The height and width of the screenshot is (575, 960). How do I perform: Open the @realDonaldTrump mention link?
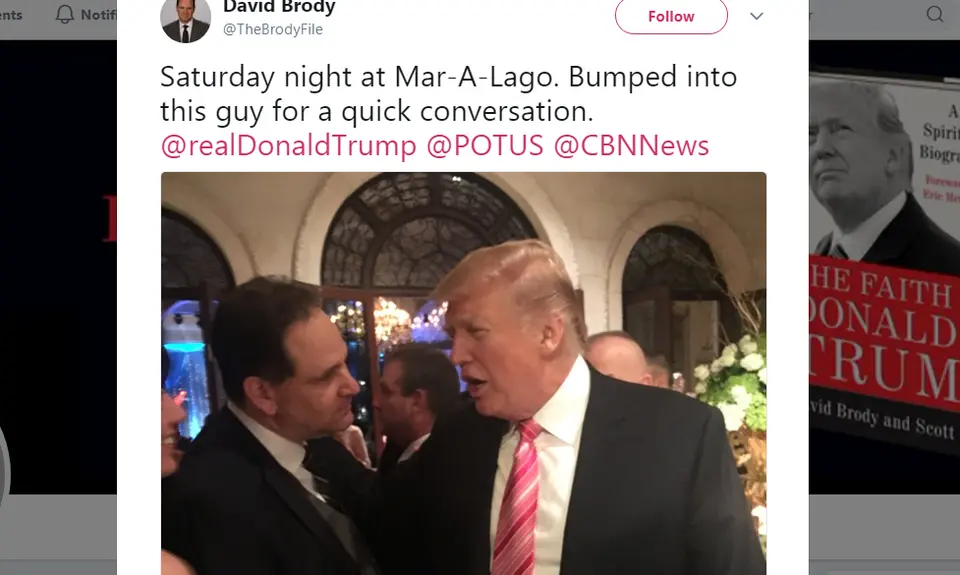click(288, 146)
